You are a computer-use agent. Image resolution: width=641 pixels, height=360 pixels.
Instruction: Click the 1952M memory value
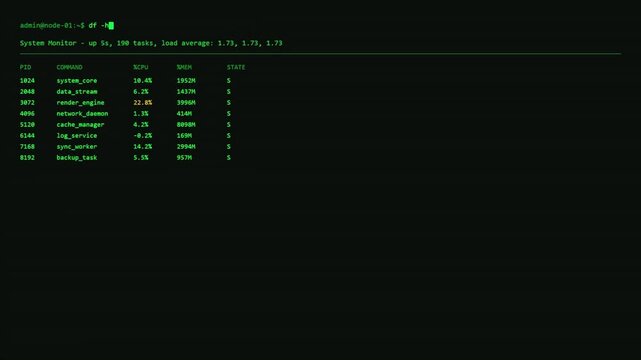186,81
